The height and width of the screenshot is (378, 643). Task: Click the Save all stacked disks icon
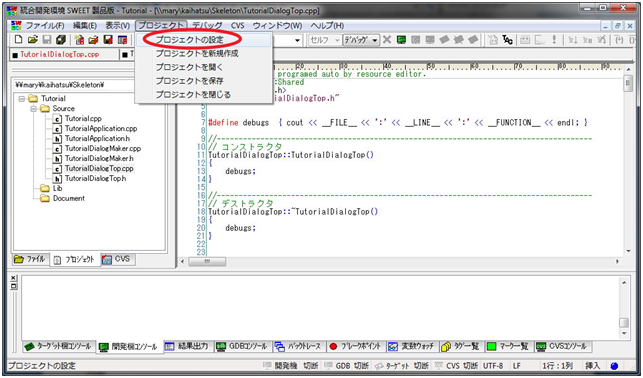click(x=61, y=39)
